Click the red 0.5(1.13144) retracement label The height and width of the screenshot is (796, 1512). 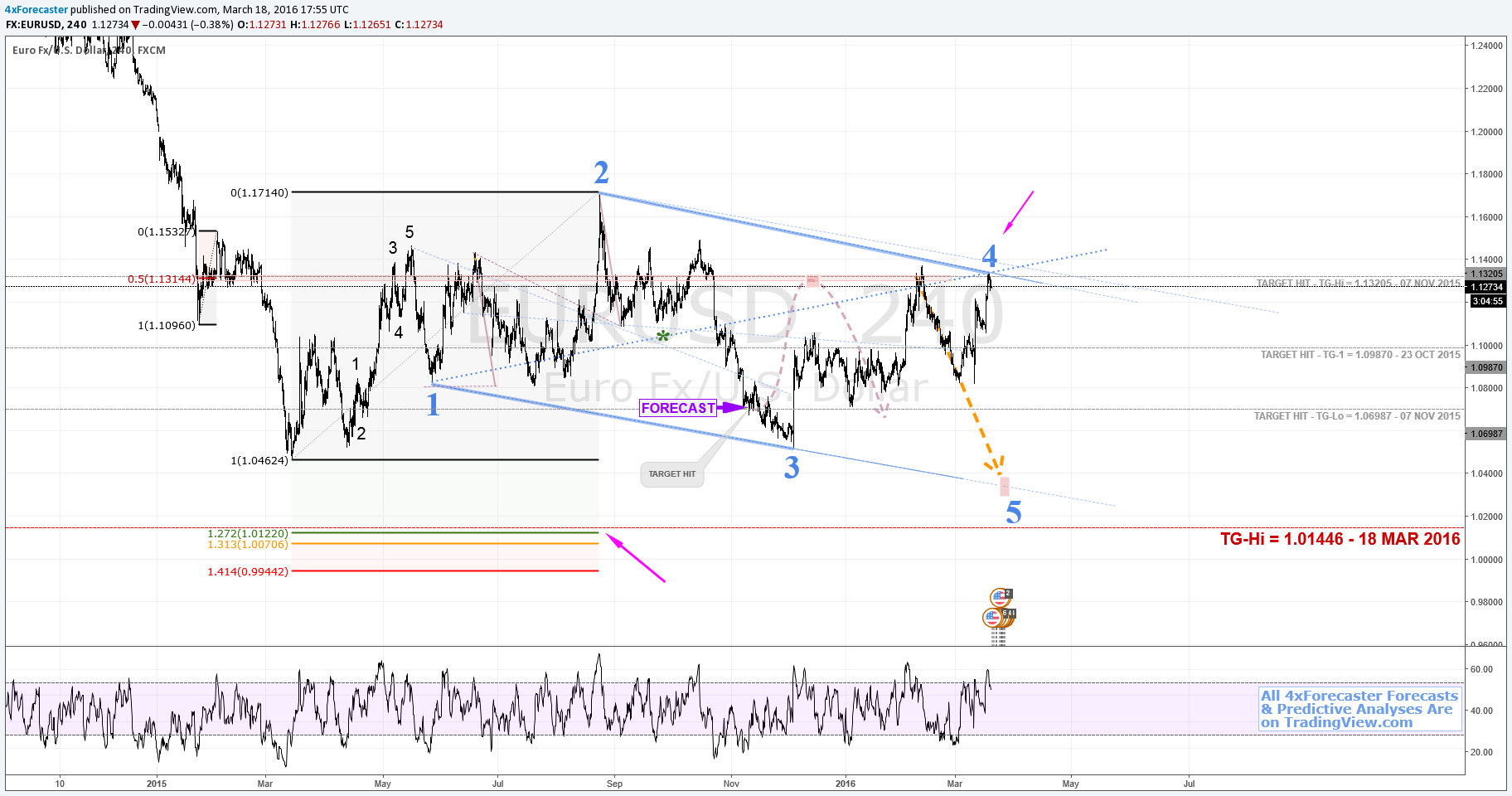162,279
